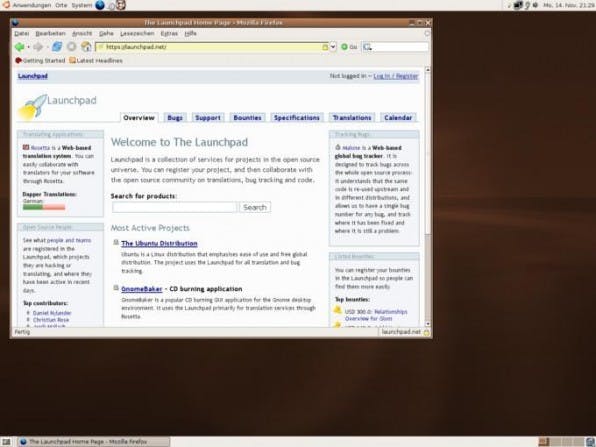Click the green Go button icon
This screenshot has height=447, width=596.
344,47
